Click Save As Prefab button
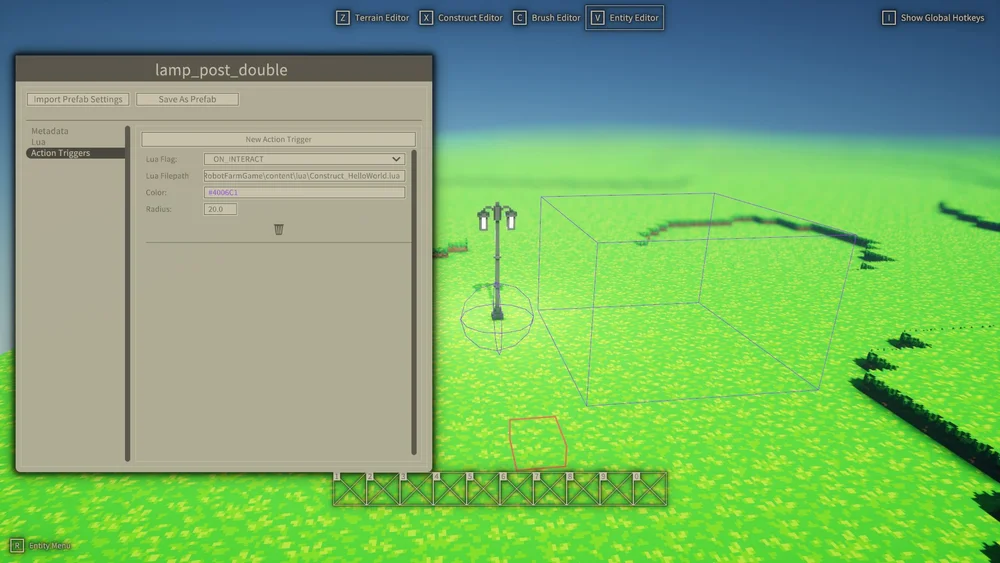1000x563 pixels. coord(188,99)
